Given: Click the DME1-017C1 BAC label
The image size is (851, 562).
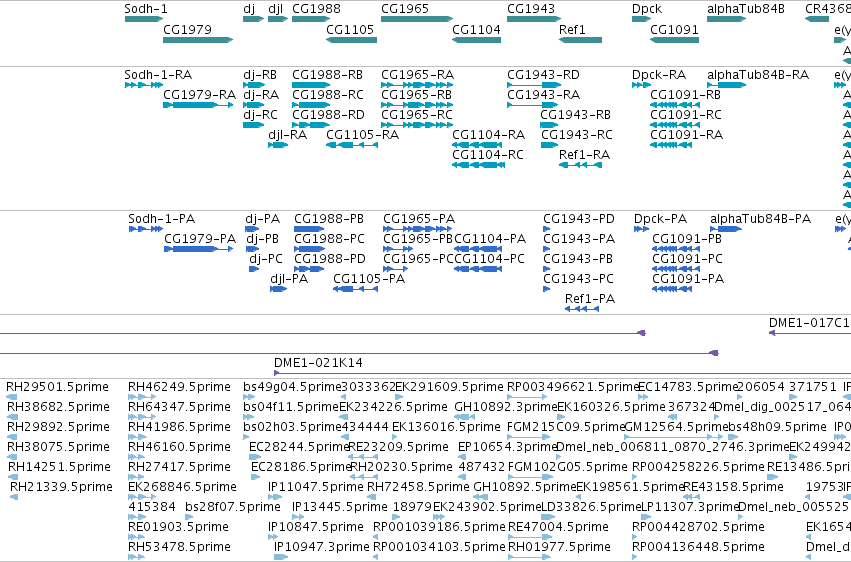Looking at the screenshot, I should click(x=809, y=323).
